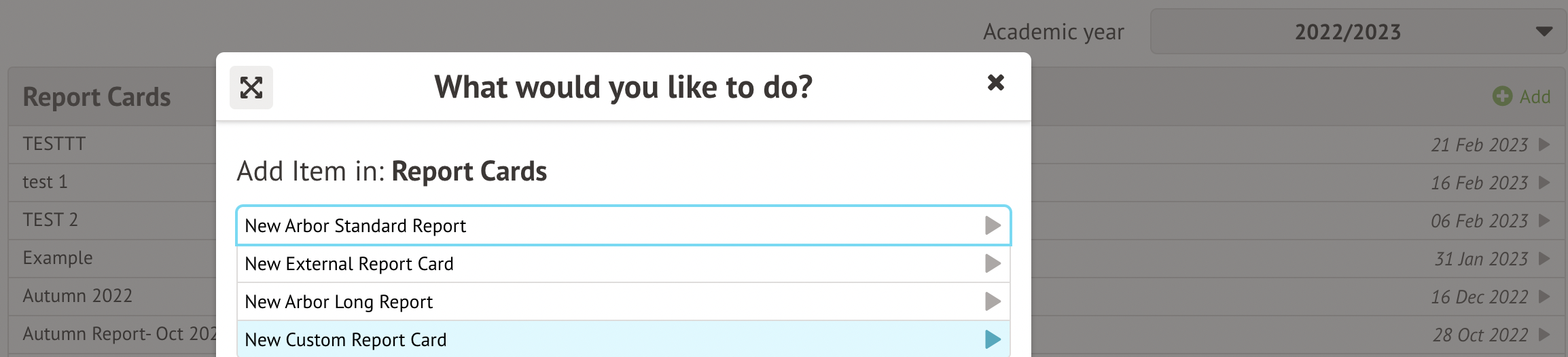Select New External Report Card option
Screen dimensions: 1568x357
coord(349,263)
